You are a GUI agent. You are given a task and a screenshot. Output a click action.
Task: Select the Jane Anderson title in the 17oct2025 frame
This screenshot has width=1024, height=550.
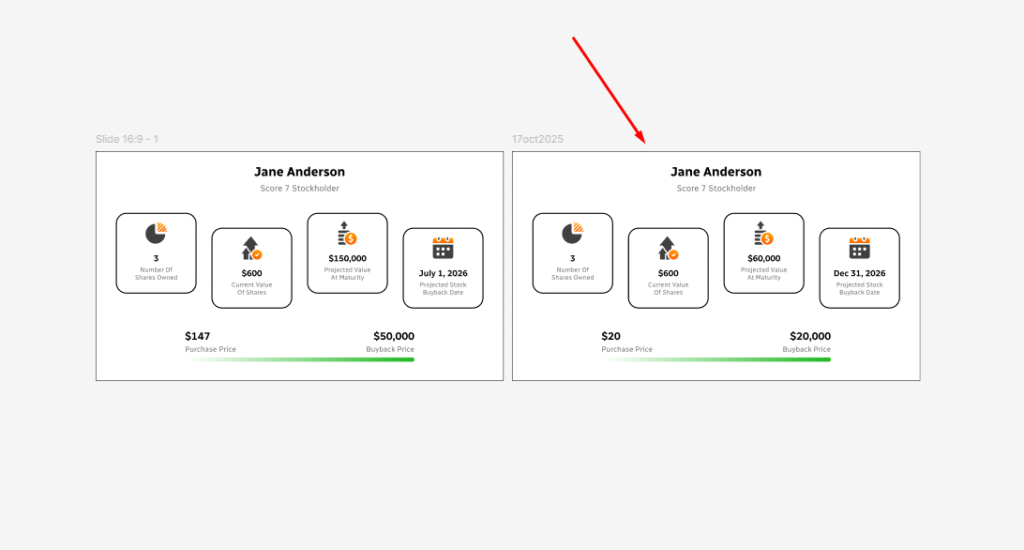pos(716,172)
